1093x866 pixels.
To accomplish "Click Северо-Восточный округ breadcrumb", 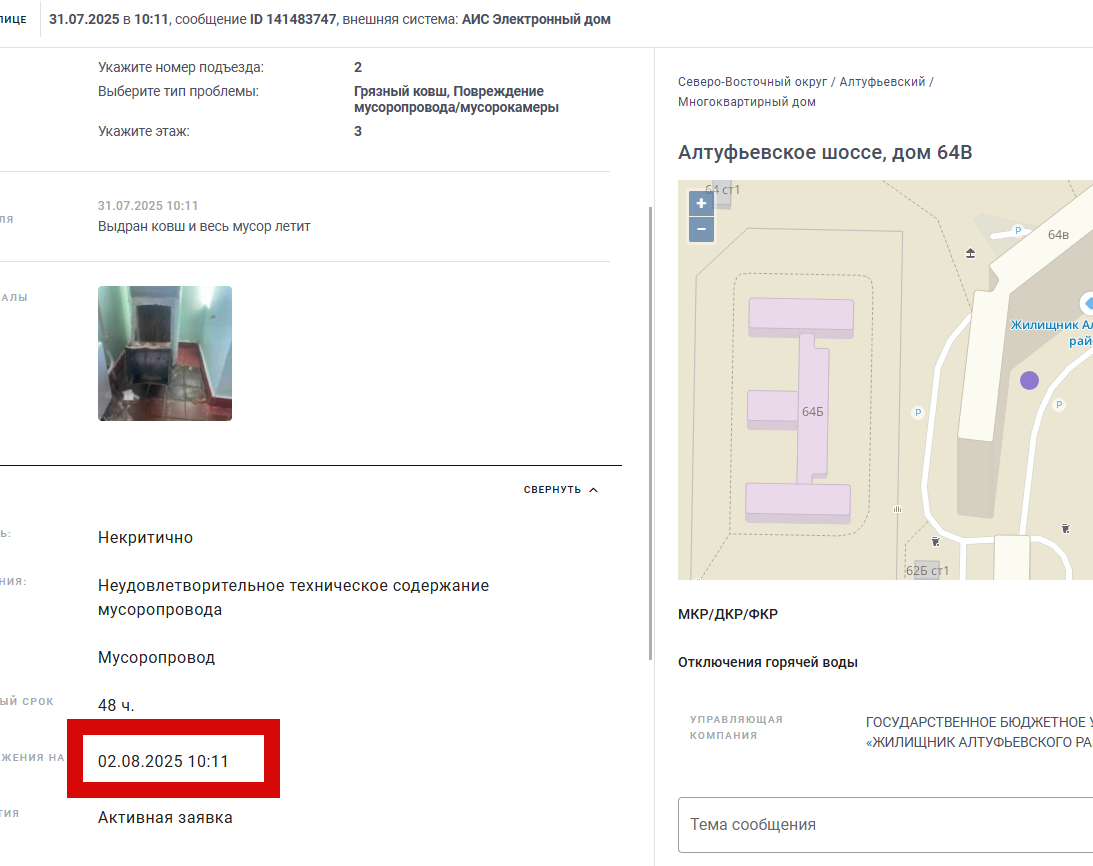I will [x=752, y=82].
